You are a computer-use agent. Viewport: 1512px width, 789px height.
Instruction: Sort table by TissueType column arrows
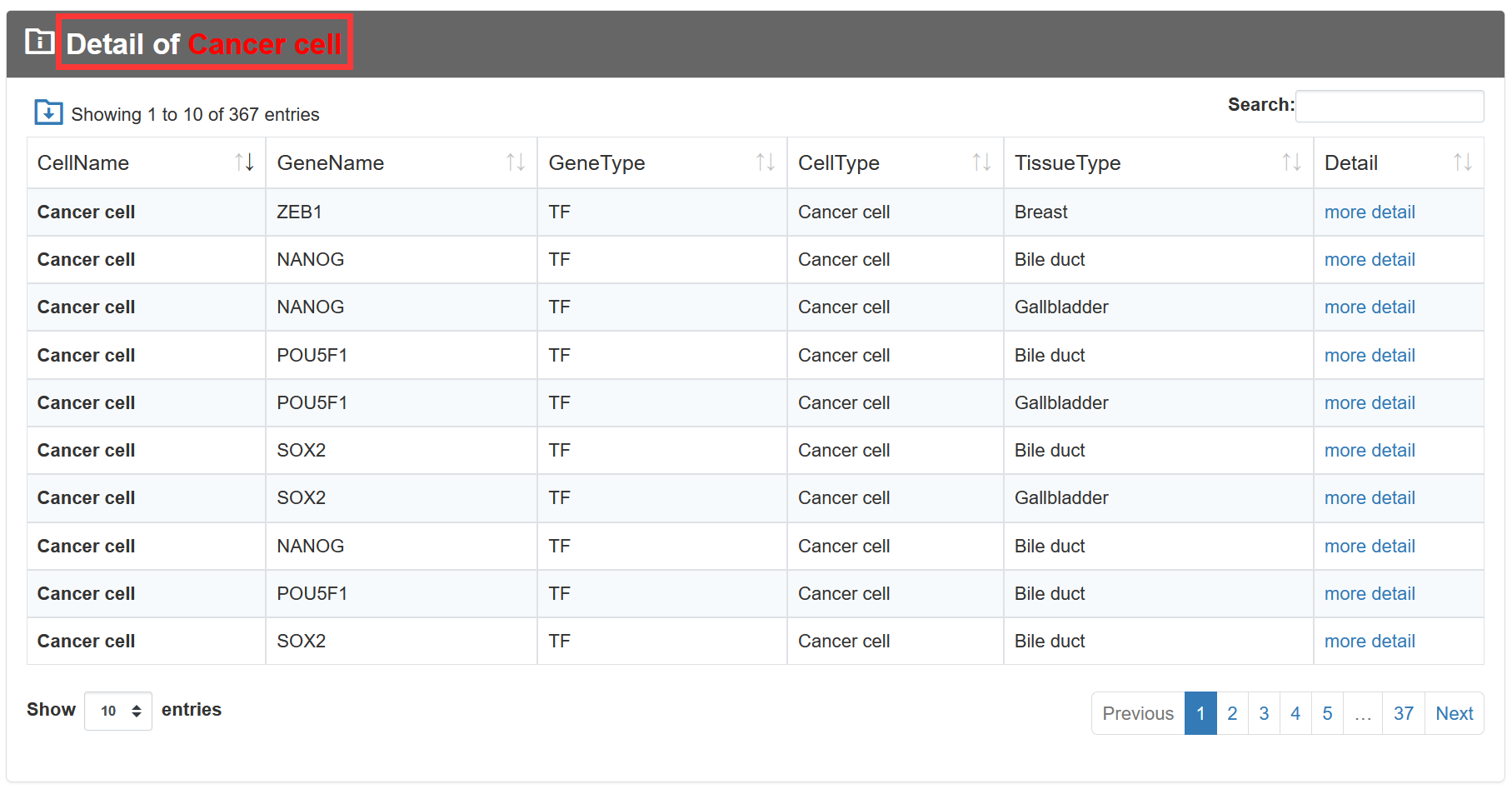click(x=1292, y=162)
